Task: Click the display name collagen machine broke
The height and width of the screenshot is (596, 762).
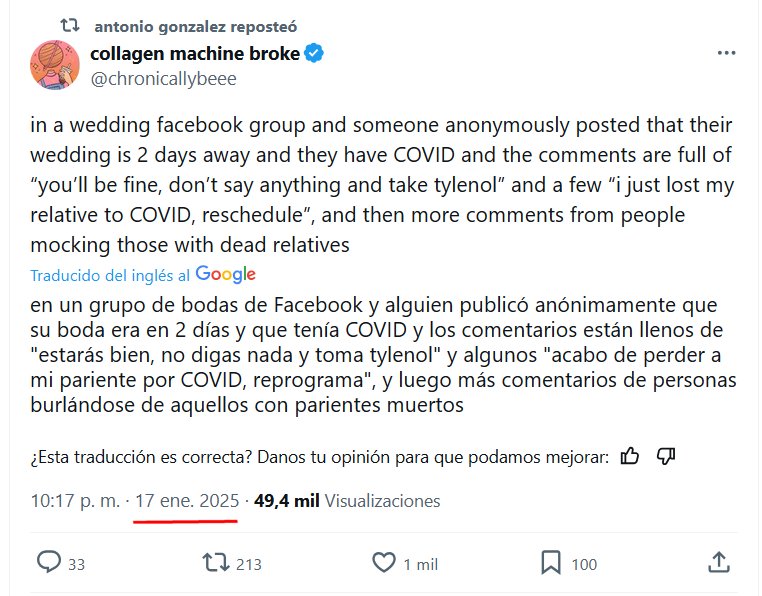Action: (x=195, y=54)
